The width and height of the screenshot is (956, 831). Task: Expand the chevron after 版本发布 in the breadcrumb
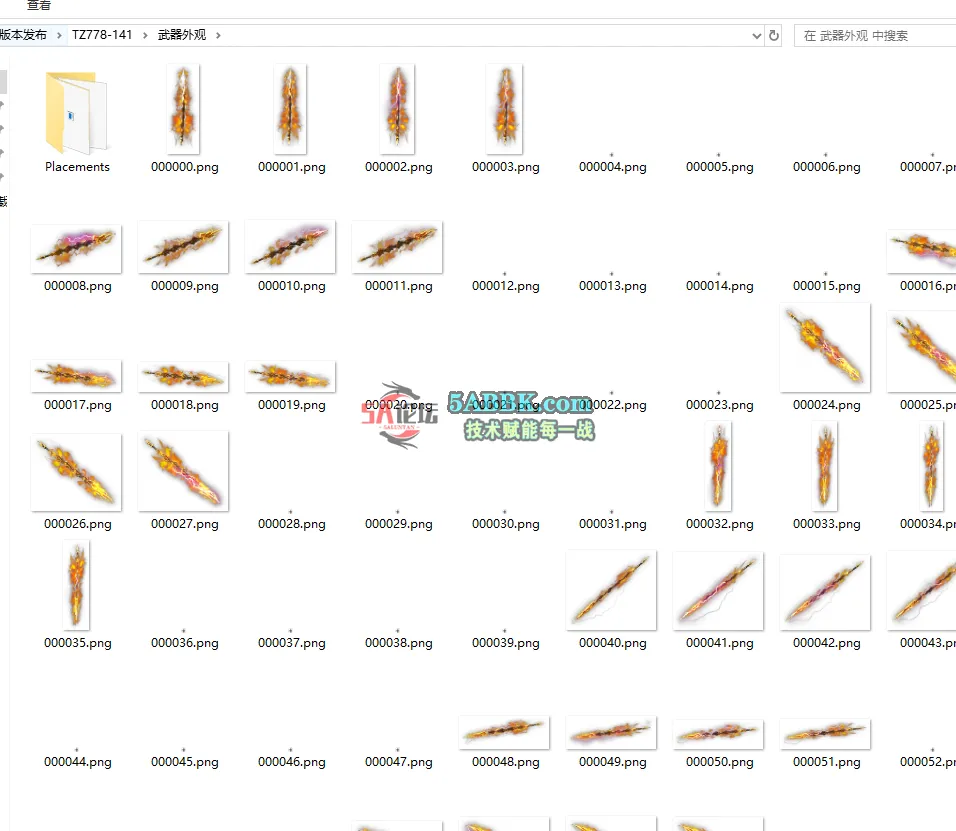(59, 35)
